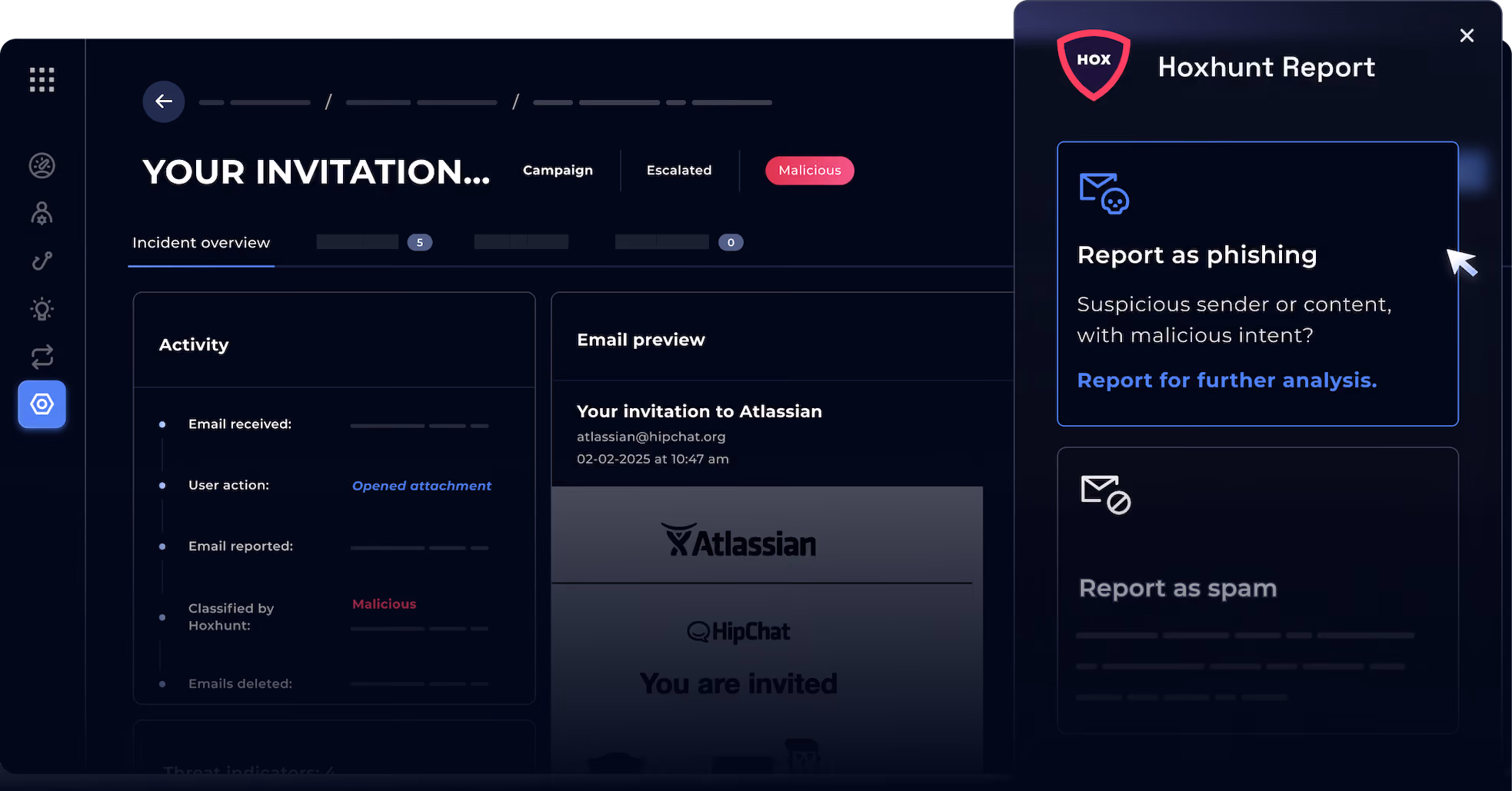The width and height of the screenshot is (1512, 791).
Task: Click the spam envelope blocked icon
Action: pos(1106,494)
